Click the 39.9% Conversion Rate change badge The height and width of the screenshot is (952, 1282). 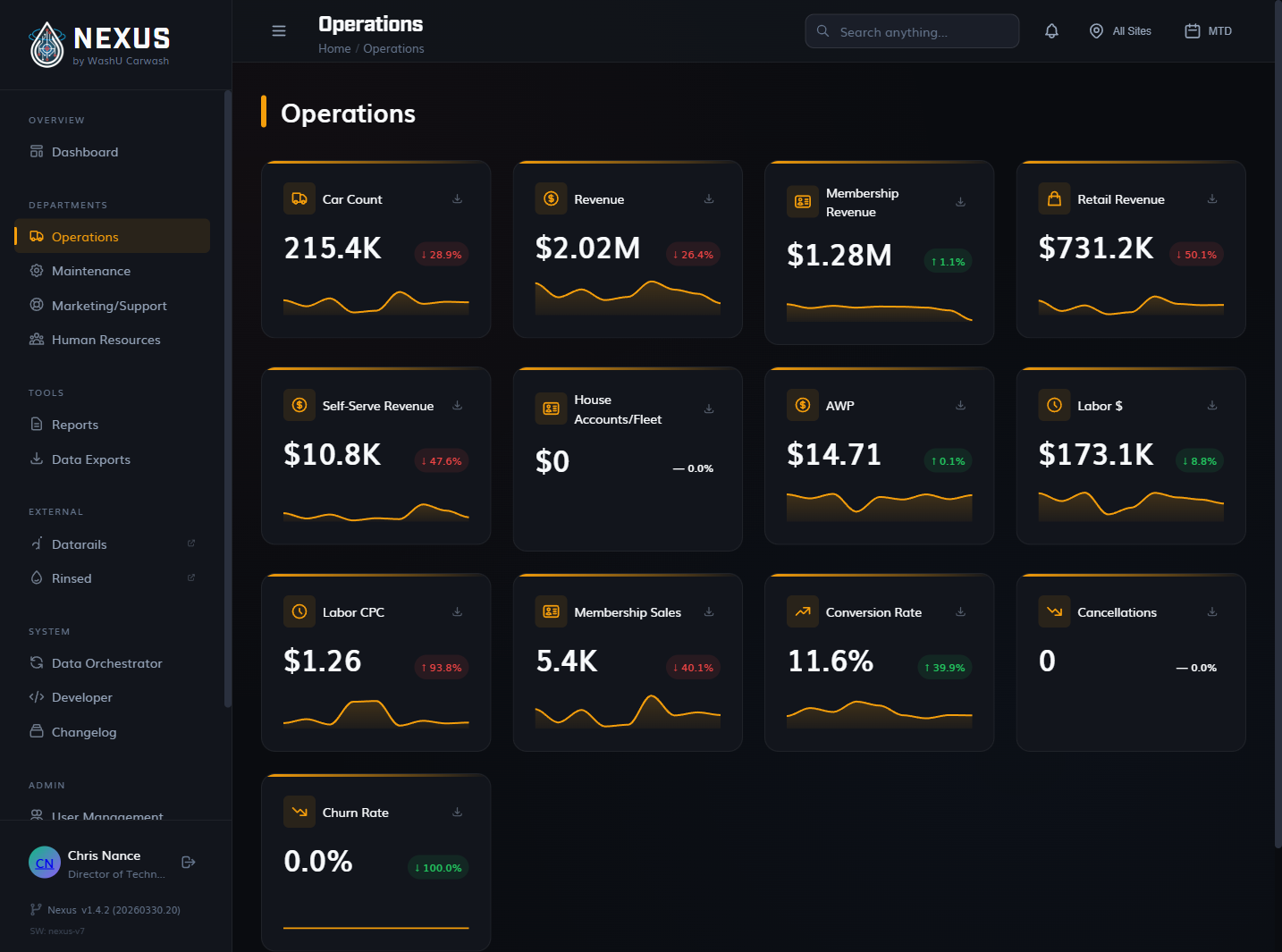pyautogui.click(x=945, y=668)
